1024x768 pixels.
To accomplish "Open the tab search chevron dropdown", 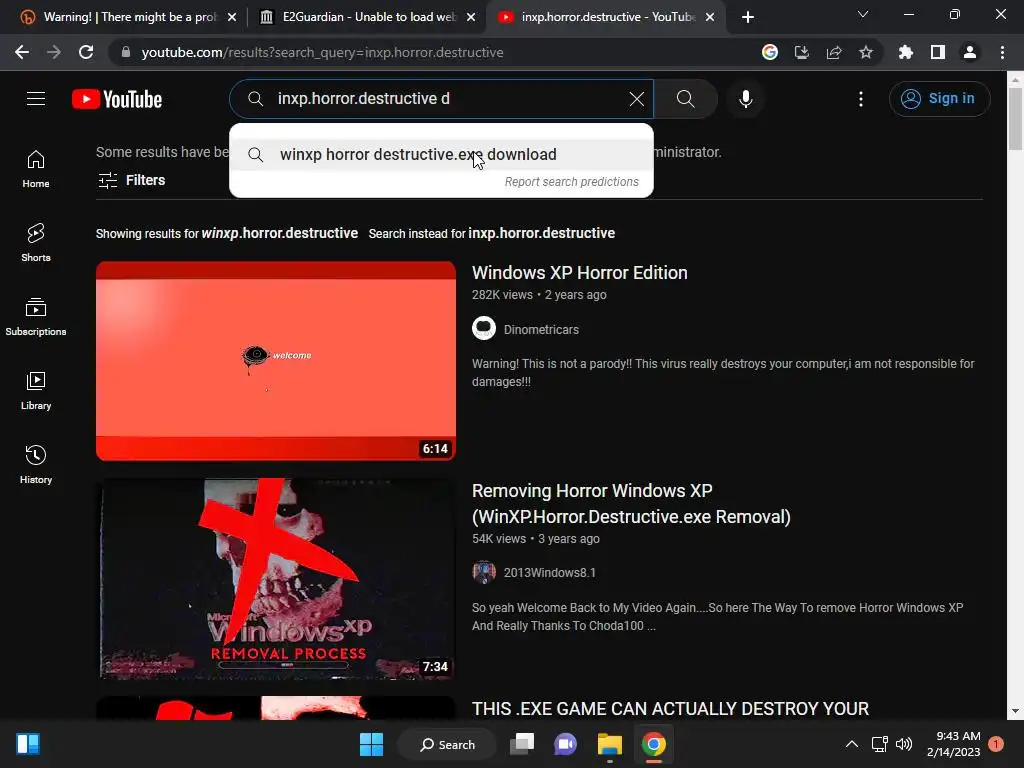I will click(863, 14).
